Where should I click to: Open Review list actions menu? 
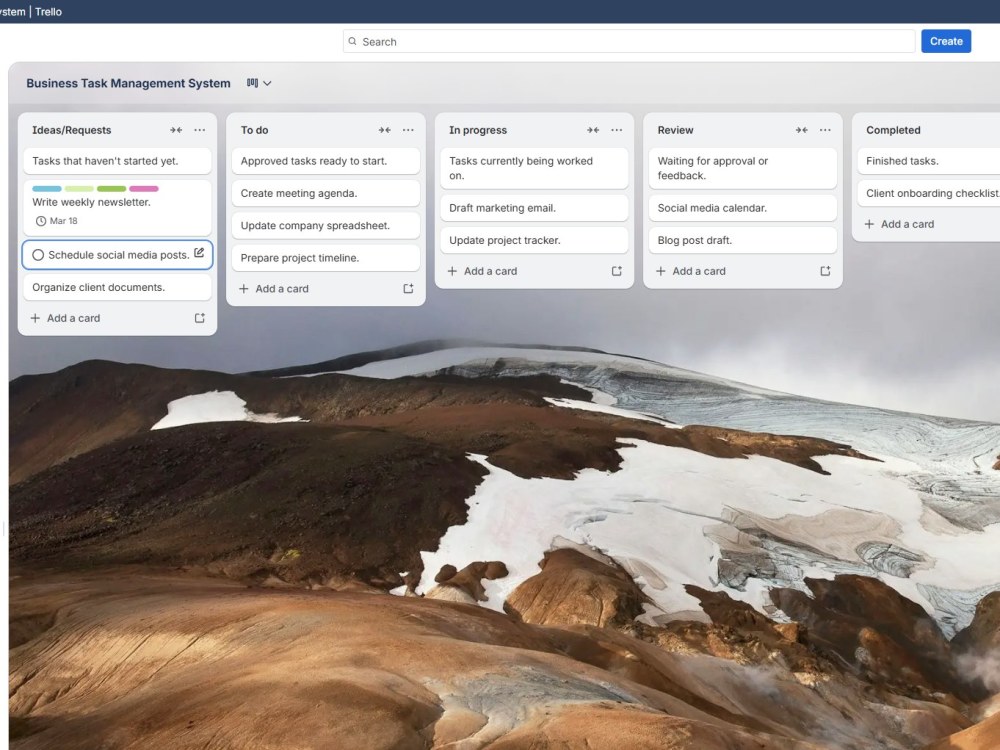(825, 130)
